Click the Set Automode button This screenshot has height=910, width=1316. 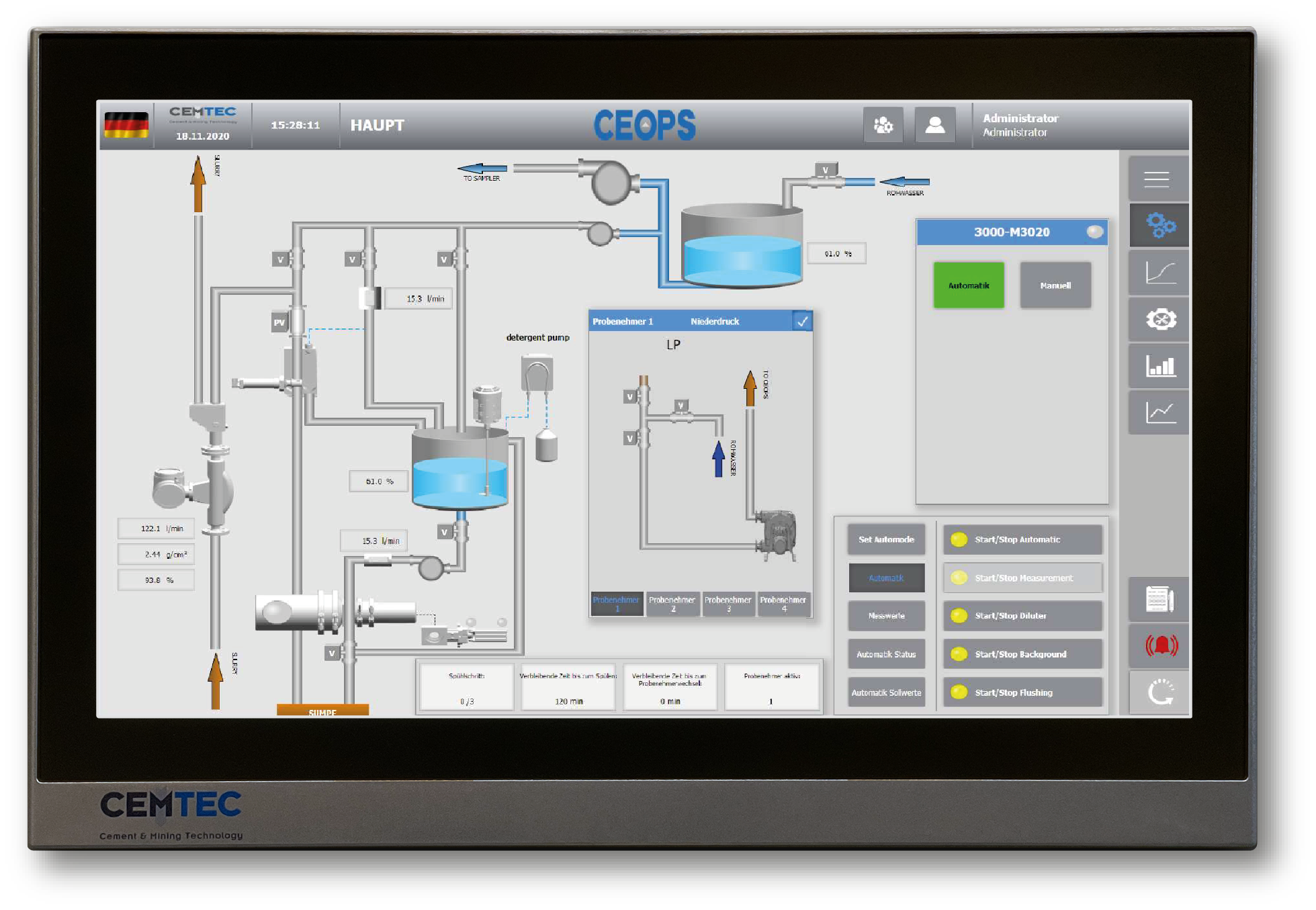coord(886,539)
